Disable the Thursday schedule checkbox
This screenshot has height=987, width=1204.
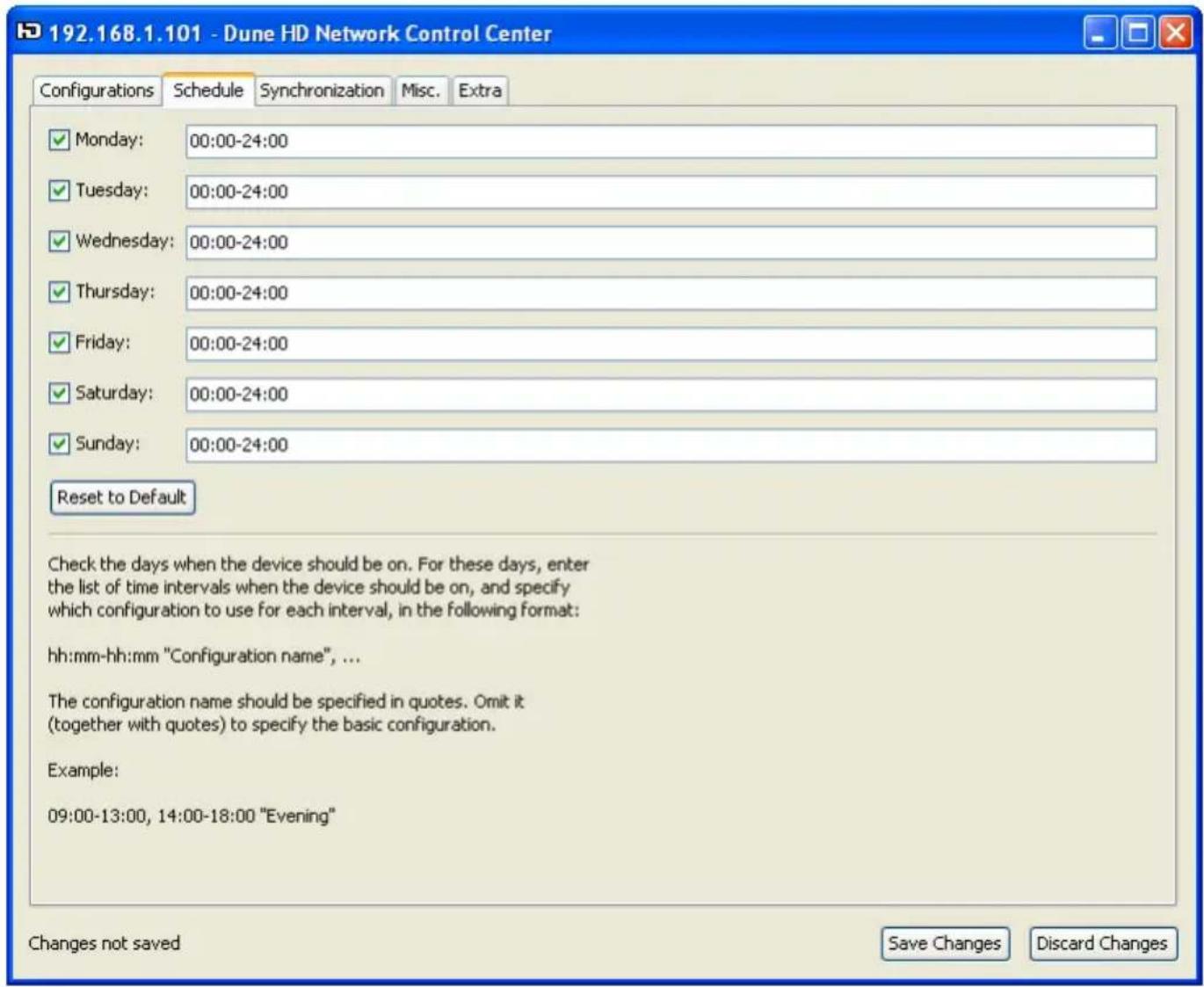click(59, 292)
